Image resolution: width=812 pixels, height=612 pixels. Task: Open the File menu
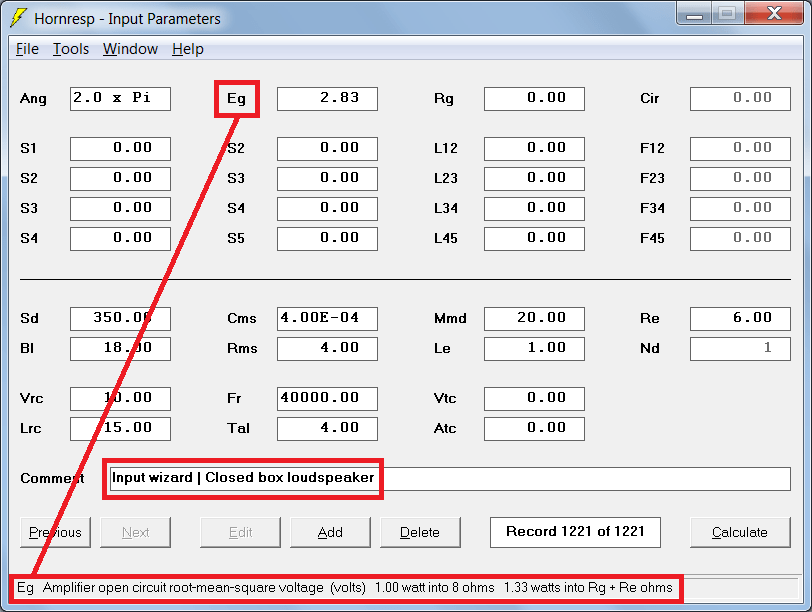coord(27,49)
